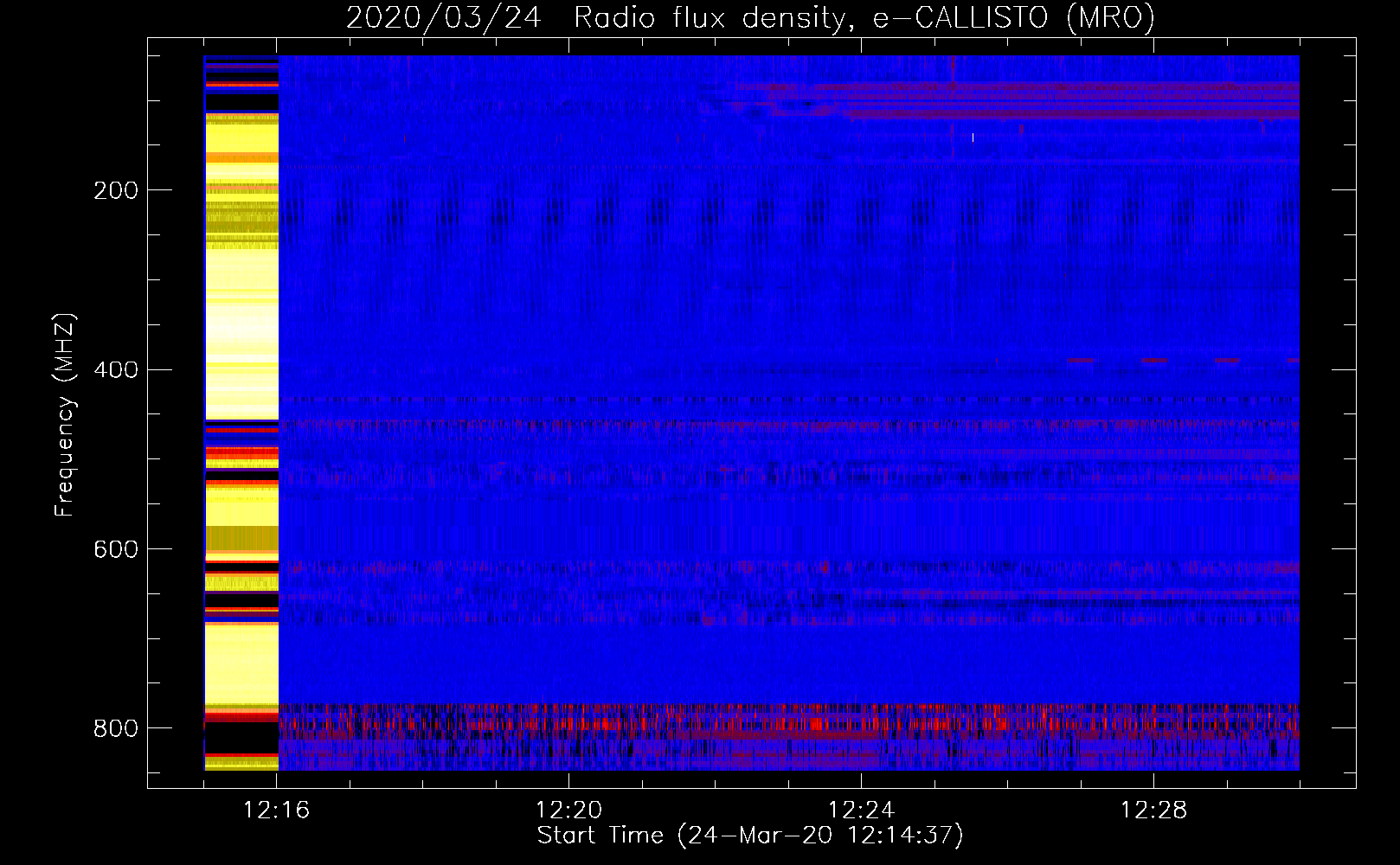The width and height of the screenshot is (1400, 865).
Task: Click the 12:28 time tick label
Action: 1154,811
